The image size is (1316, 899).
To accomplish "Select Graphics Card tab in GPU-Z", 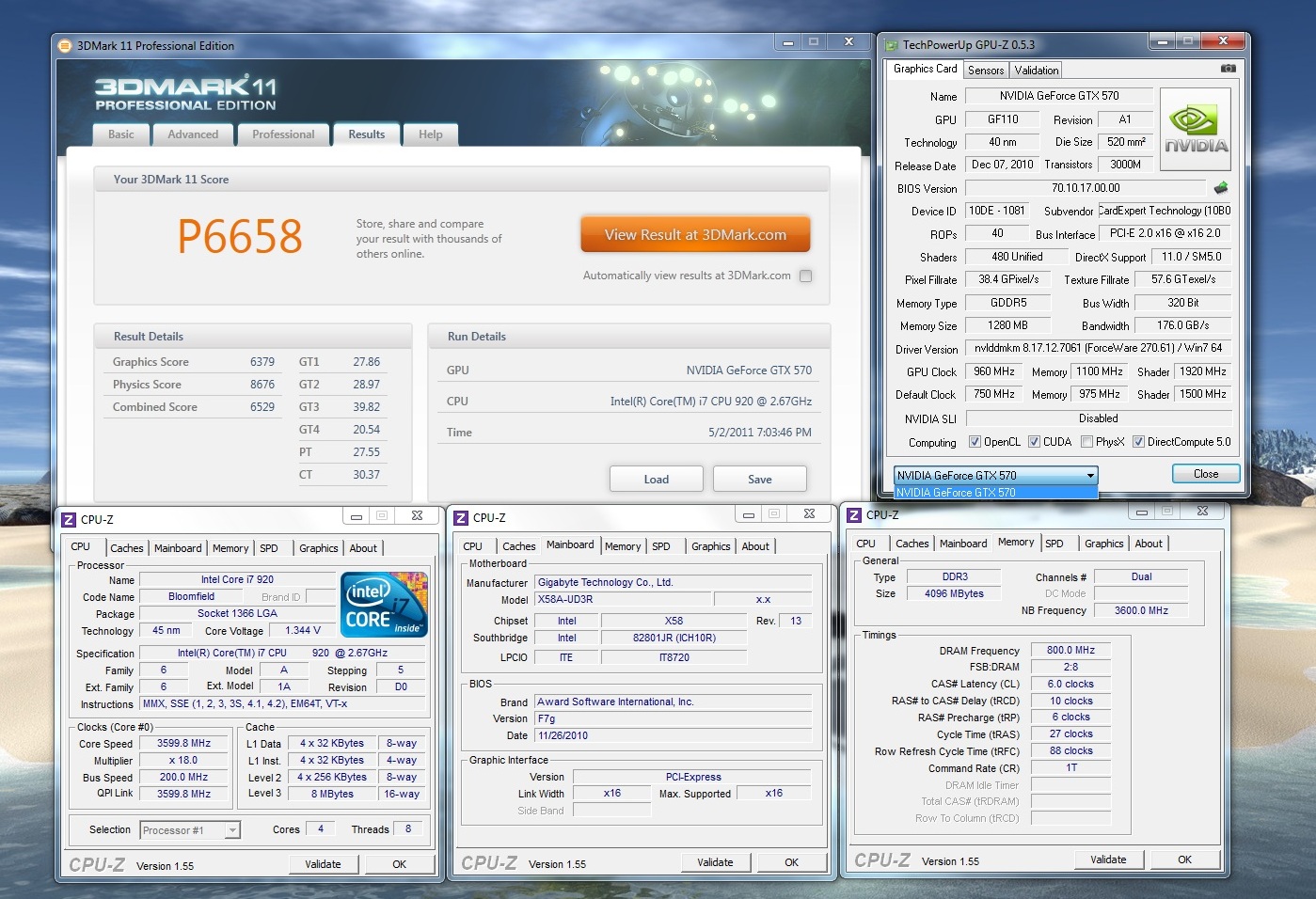I will (x=925, y=69).
